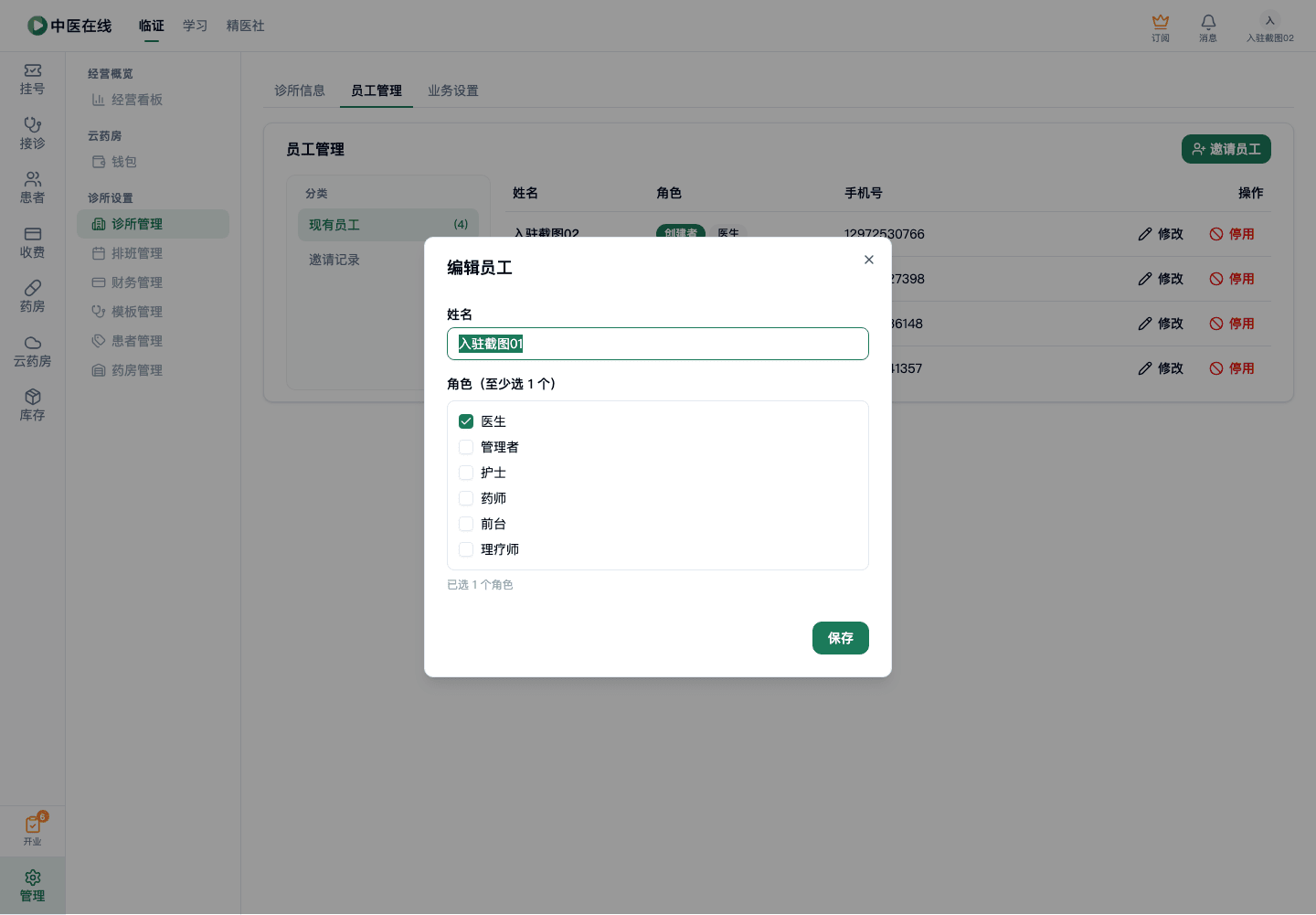
Task: Open the 业务设置 tab
Action: 453,90
